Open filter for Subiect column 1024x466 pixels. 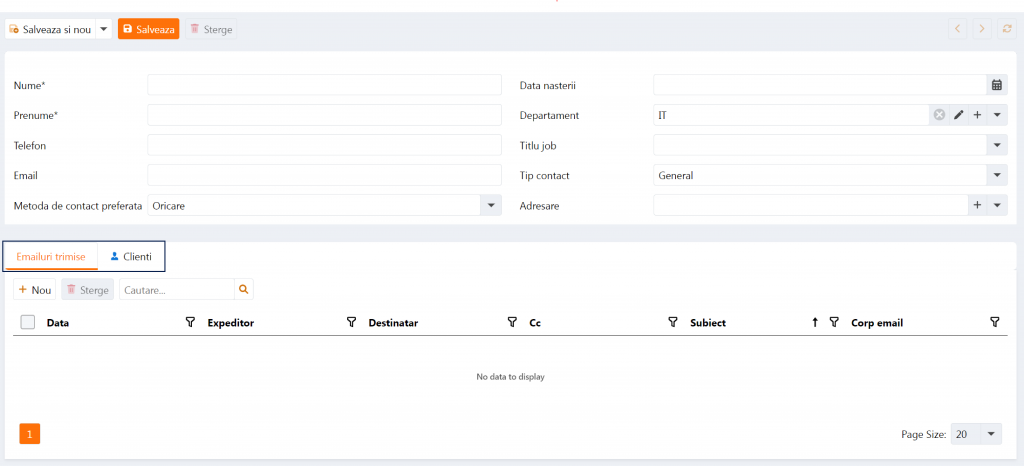pyautogui.click(x=833, y=322)
